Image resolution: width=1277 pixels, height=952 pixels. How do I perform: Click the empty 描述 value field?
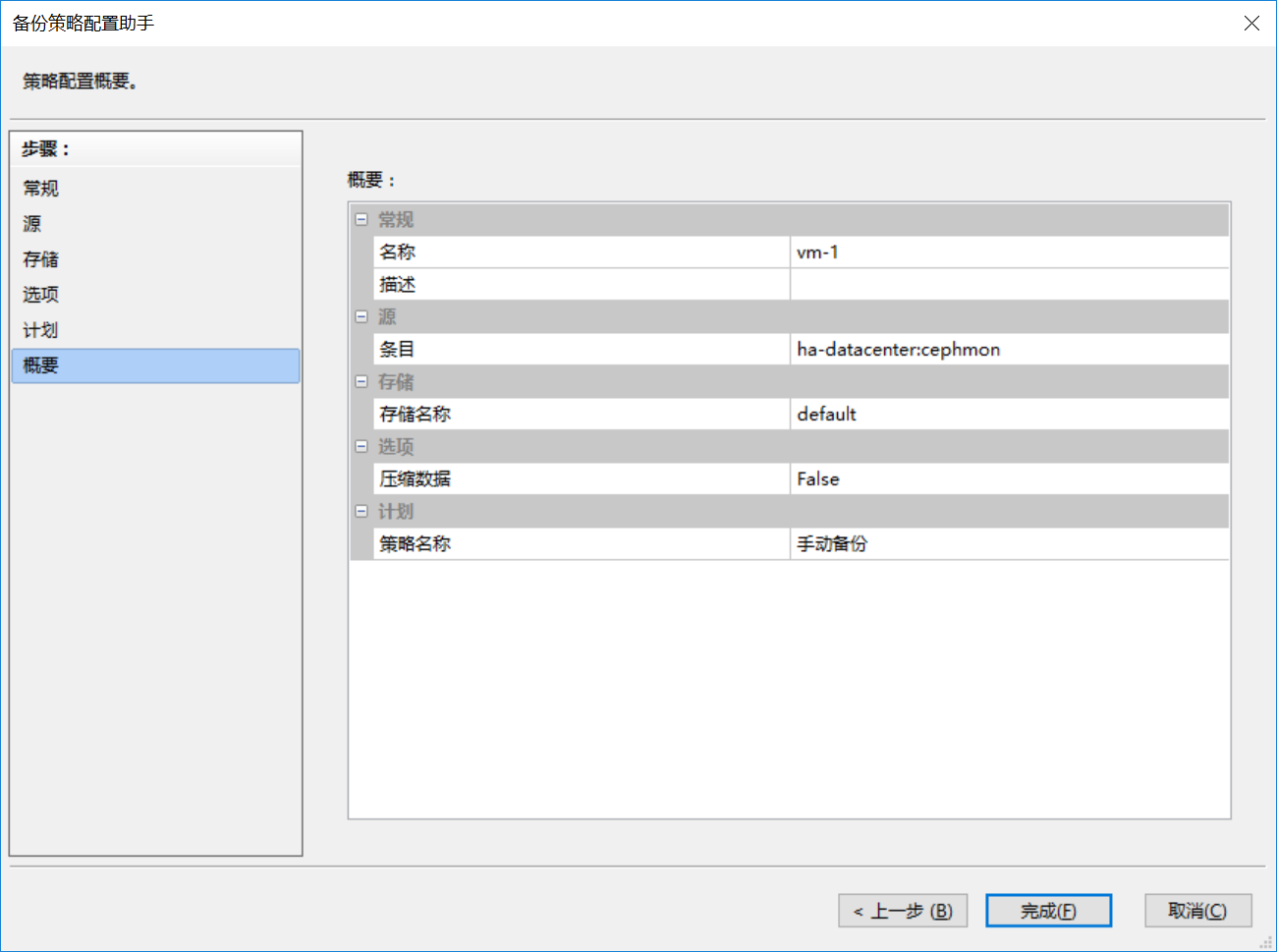1008,285
